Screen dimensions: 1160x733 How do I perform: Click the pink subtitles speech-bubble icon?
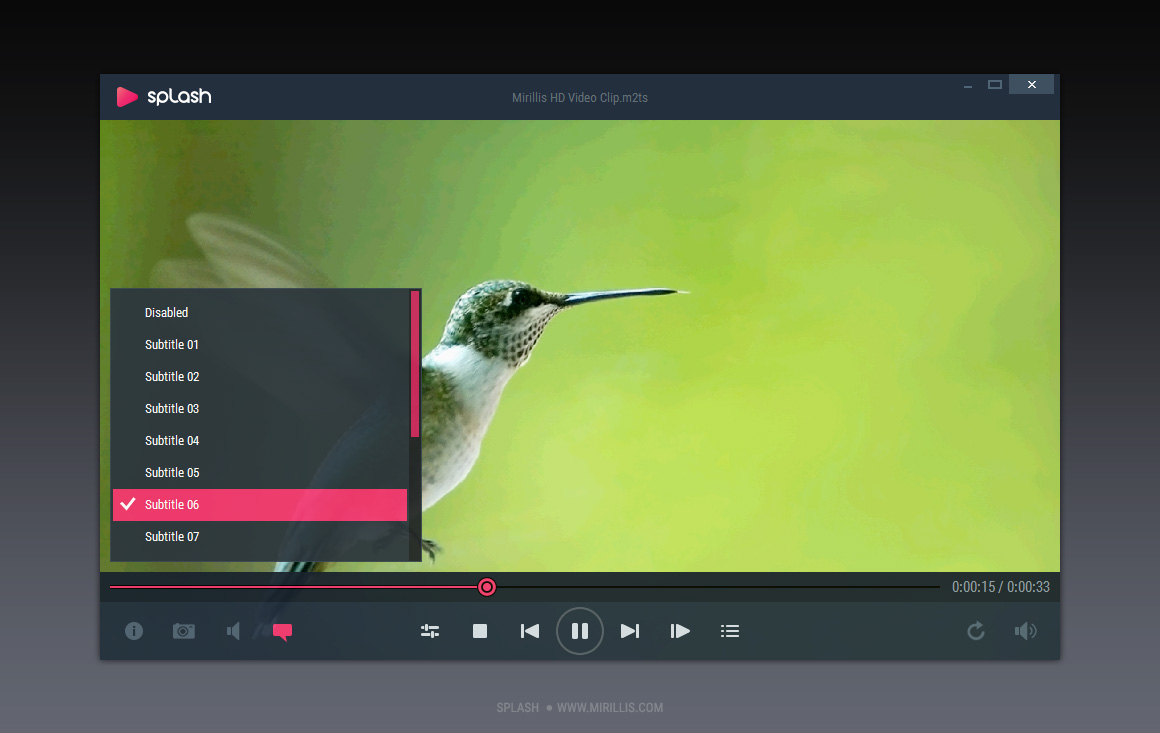[283, 632]
